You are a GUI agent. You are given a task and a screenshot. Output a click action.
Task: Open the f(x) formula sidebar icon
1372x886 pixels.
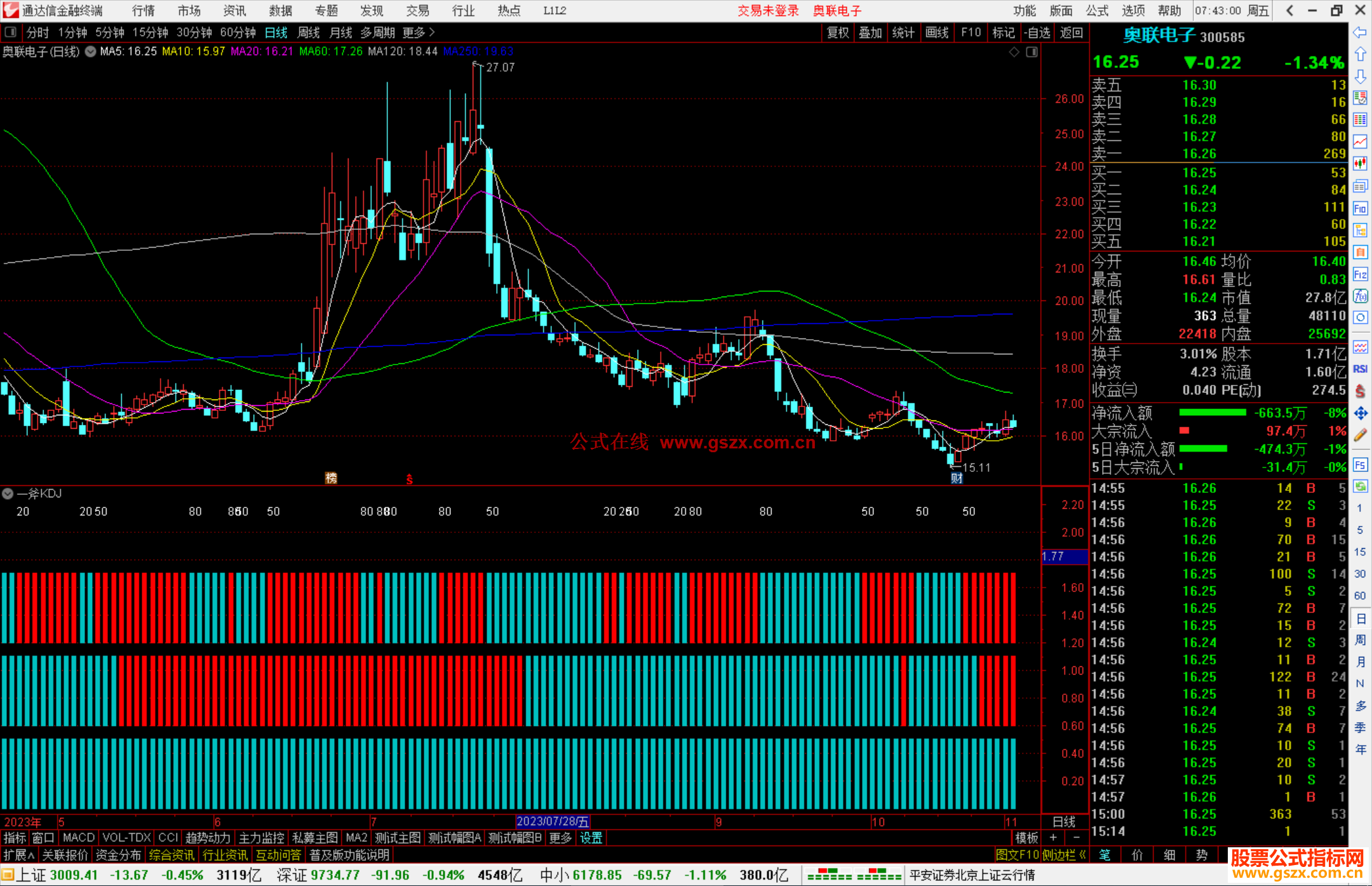tap(1360, 296)
